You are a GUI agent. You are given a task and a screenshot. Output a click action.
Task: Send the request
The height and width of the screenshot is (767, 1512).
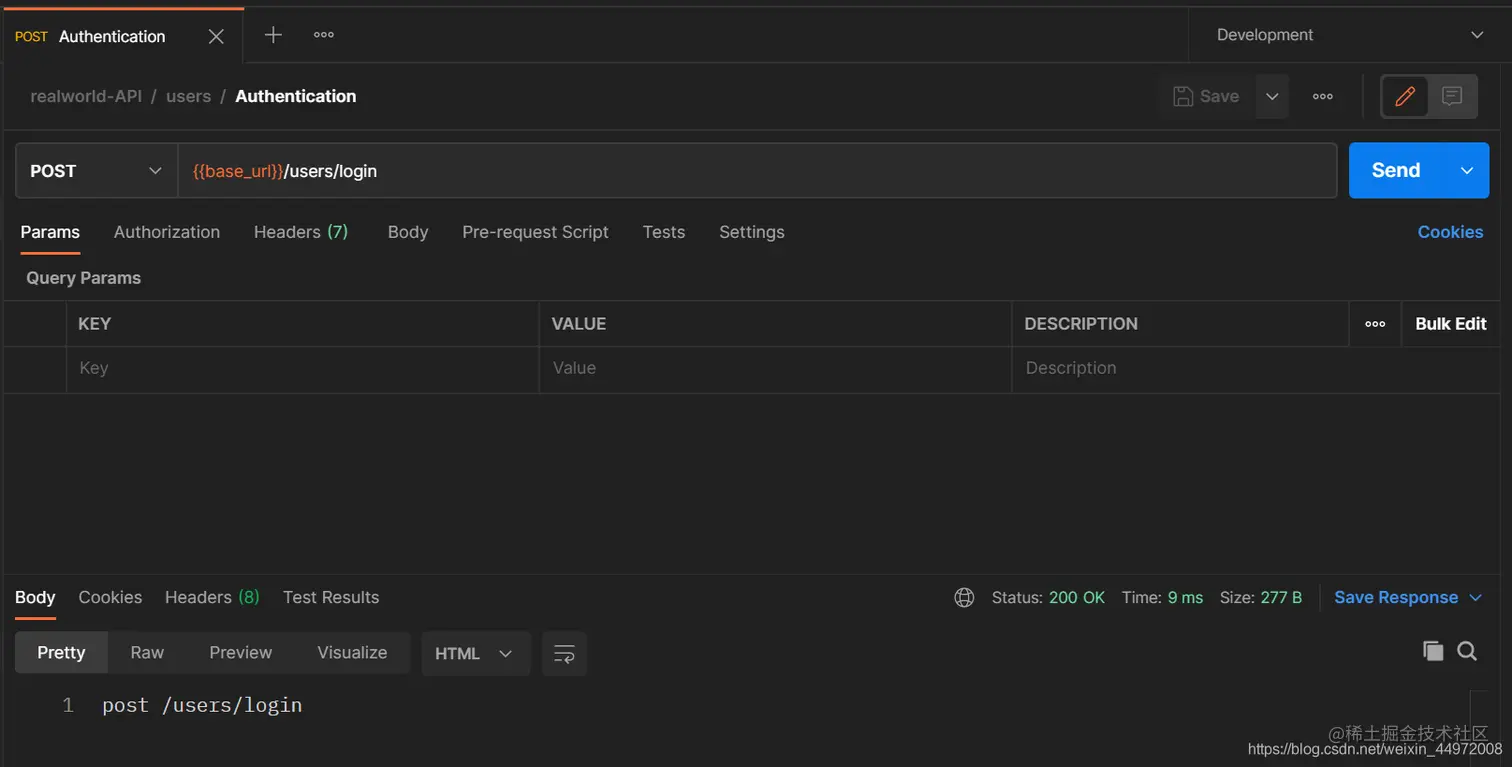[x=1396, y=171]
